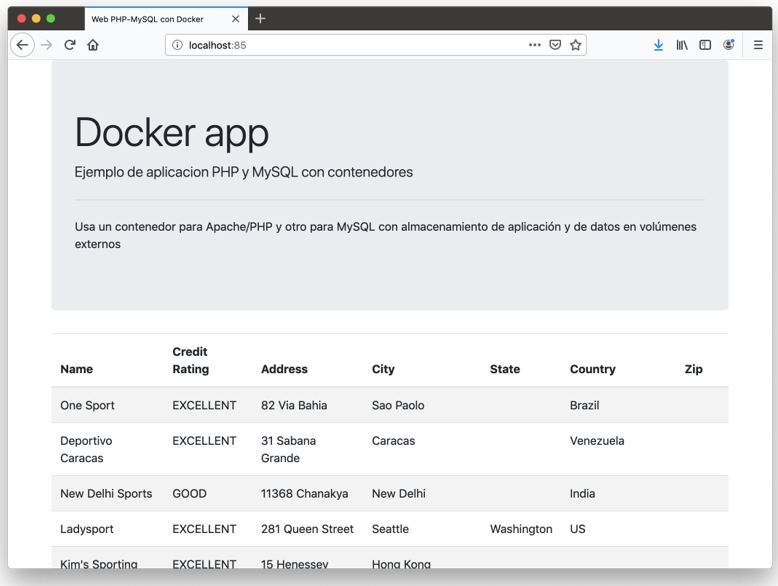
Task: Select the US country cell
Action: click(578, 529)
